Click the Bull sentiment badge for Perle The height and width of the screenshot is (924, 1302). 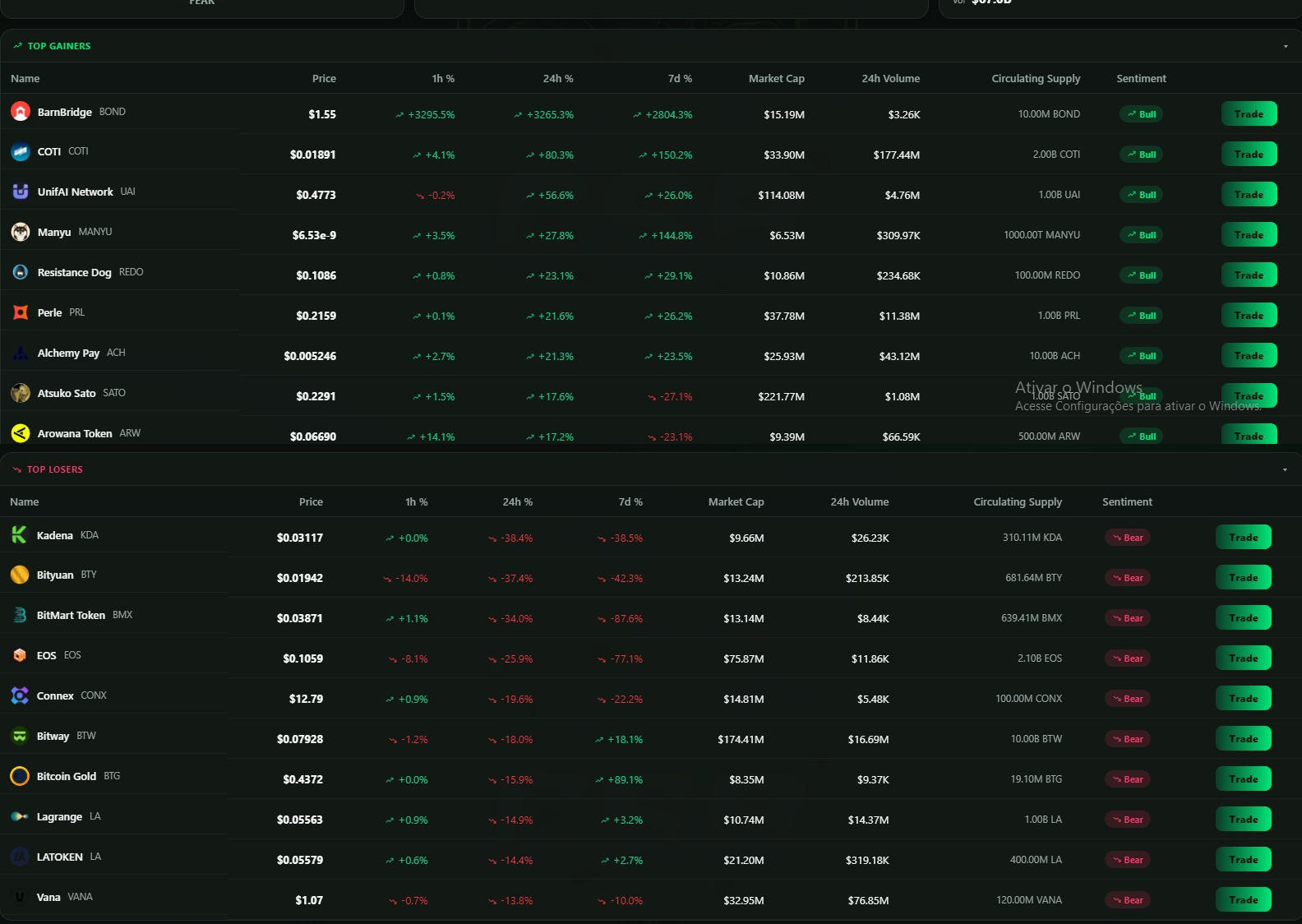click(x=1141, y=316)
